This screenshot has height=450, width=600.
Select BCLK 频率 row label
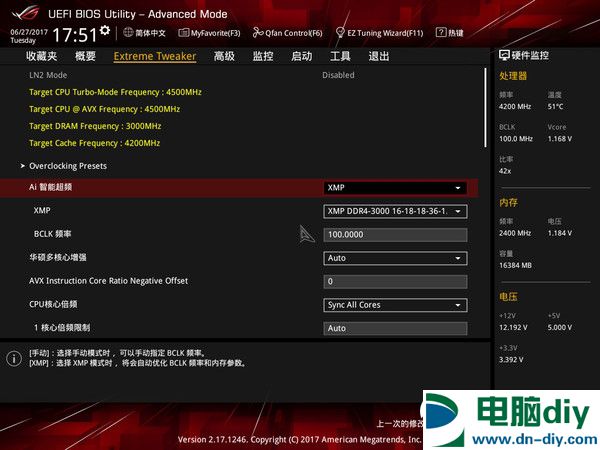point(53,234)
